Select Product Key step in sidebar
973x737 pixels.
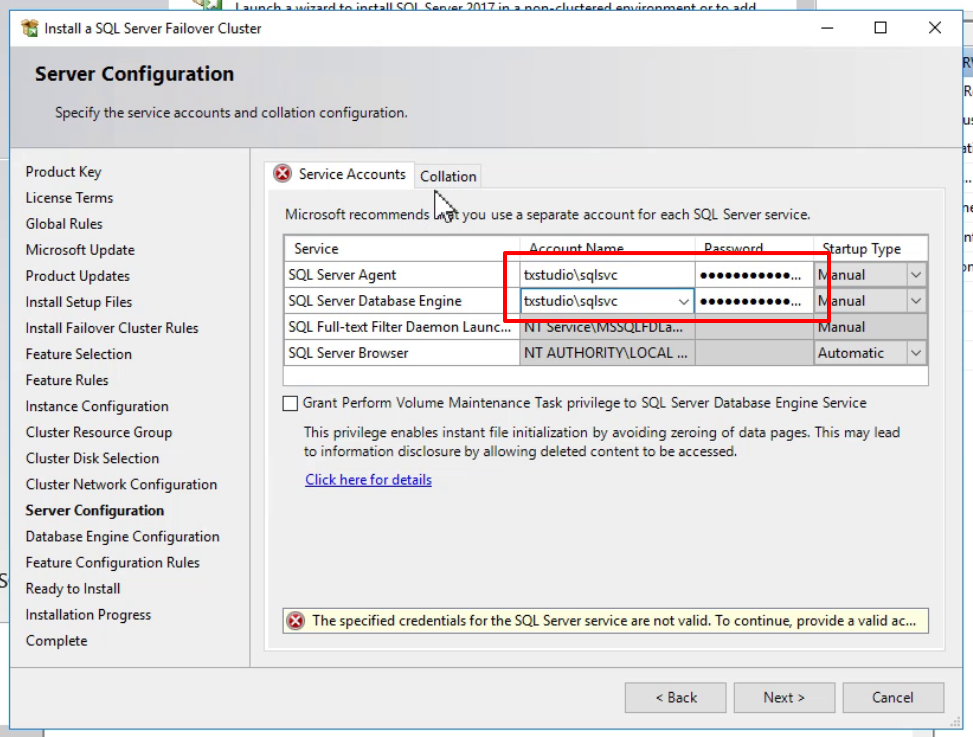(63, 172)
